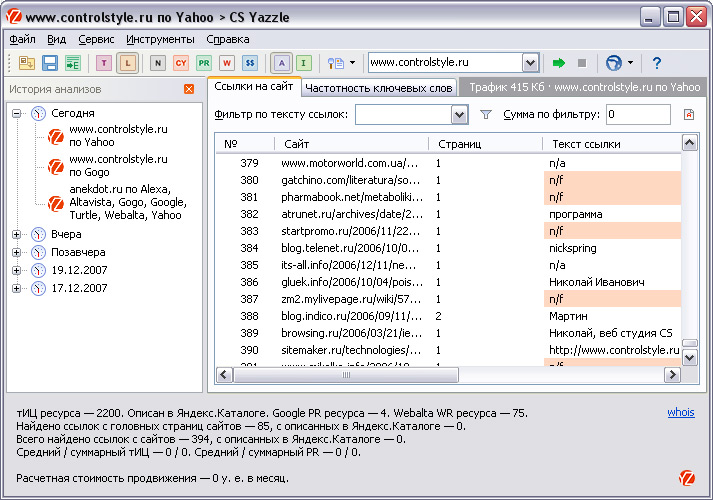The width and height of the screenshot is (713, 500).
Task: Click the CY toolbar button
Action: coord(181,63)
